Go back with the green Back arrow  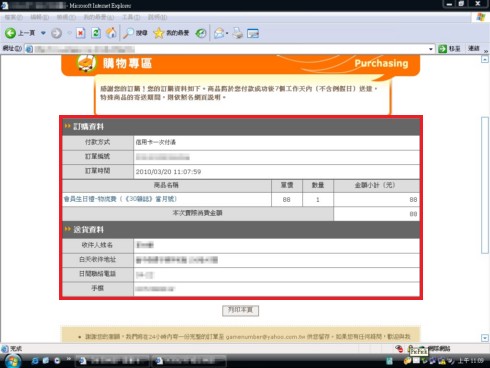(x=20, y=33)
